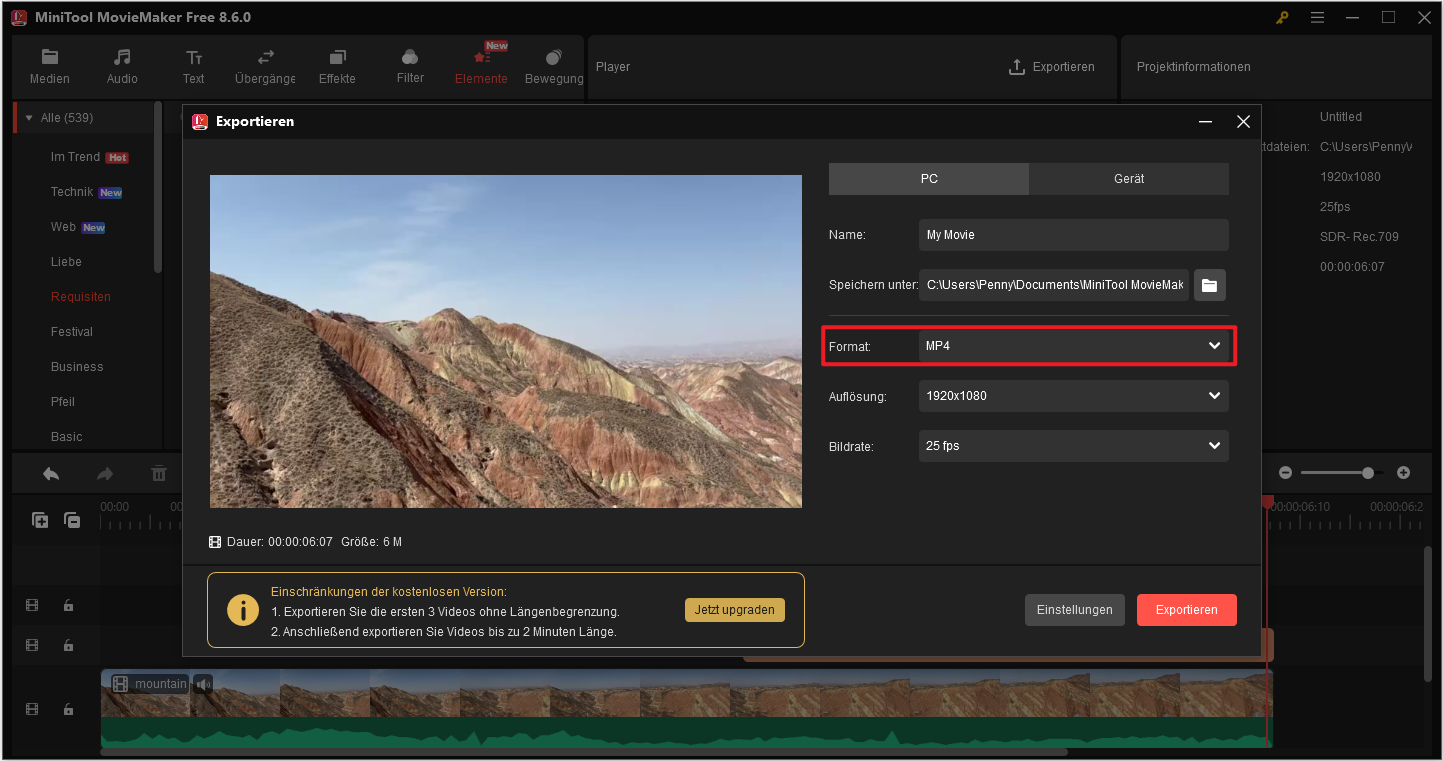This screenshot has width=1443, height=761.
Task: Switch to the Gerät tab
Action: [1128, 178]
